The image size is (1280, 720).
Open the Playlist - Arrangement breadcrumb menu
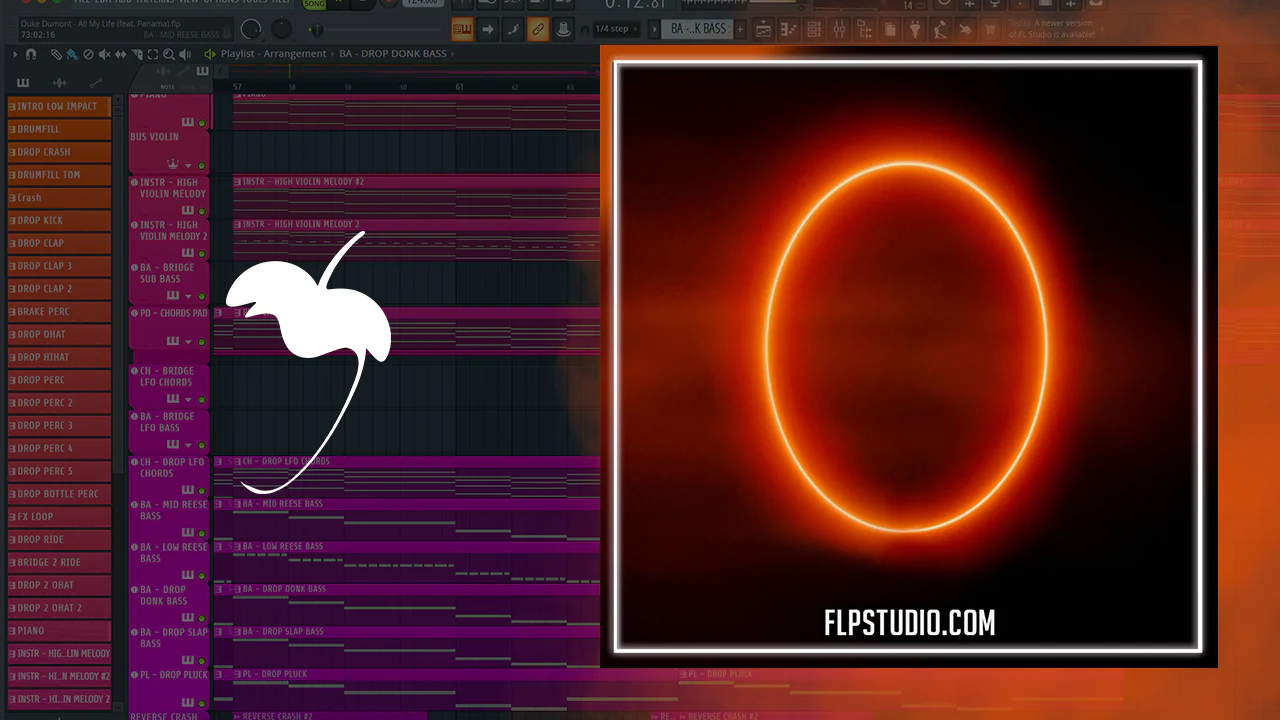tap(273, 54)
